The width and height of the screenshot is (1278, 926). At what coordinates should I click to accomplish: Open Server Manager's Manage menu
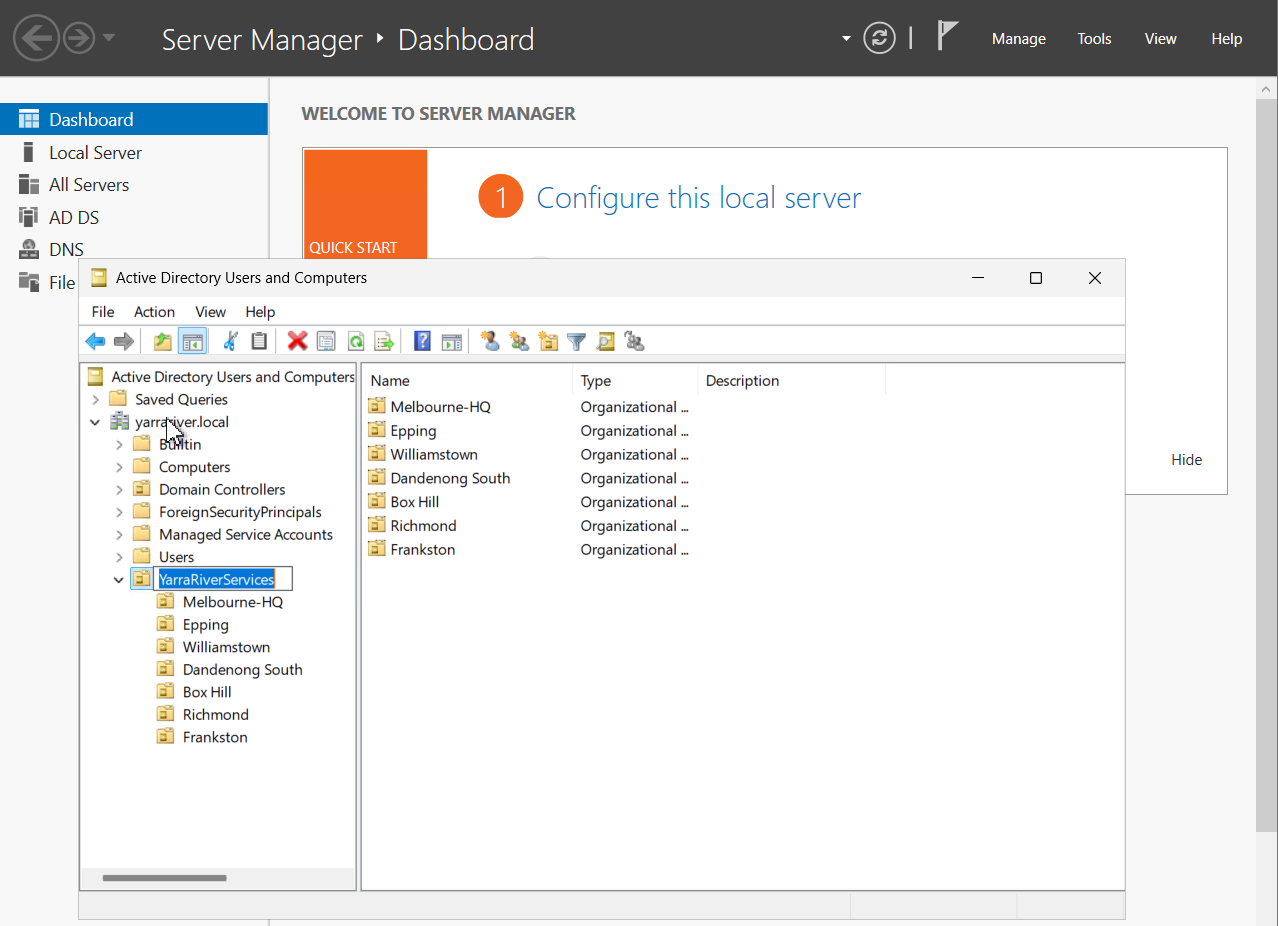point(1019,39)
